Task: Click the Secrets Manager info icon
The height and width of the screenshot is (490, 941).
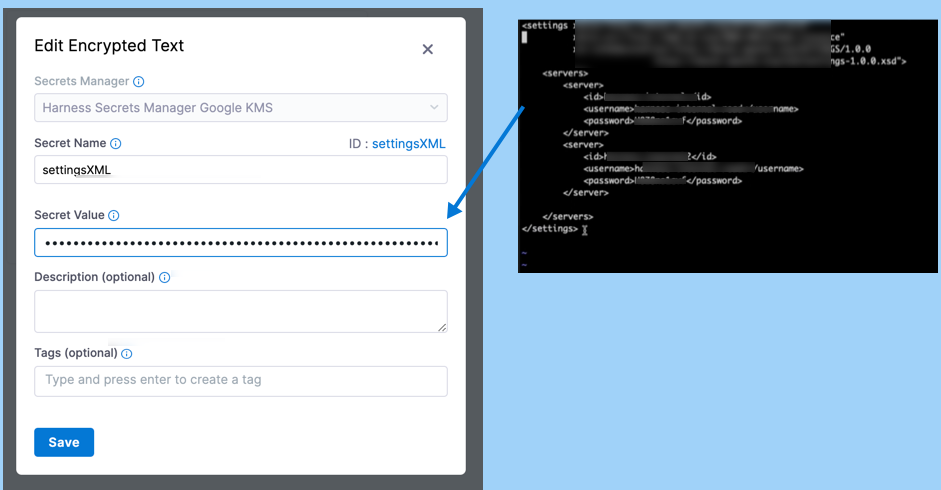Action: point(139,82)
